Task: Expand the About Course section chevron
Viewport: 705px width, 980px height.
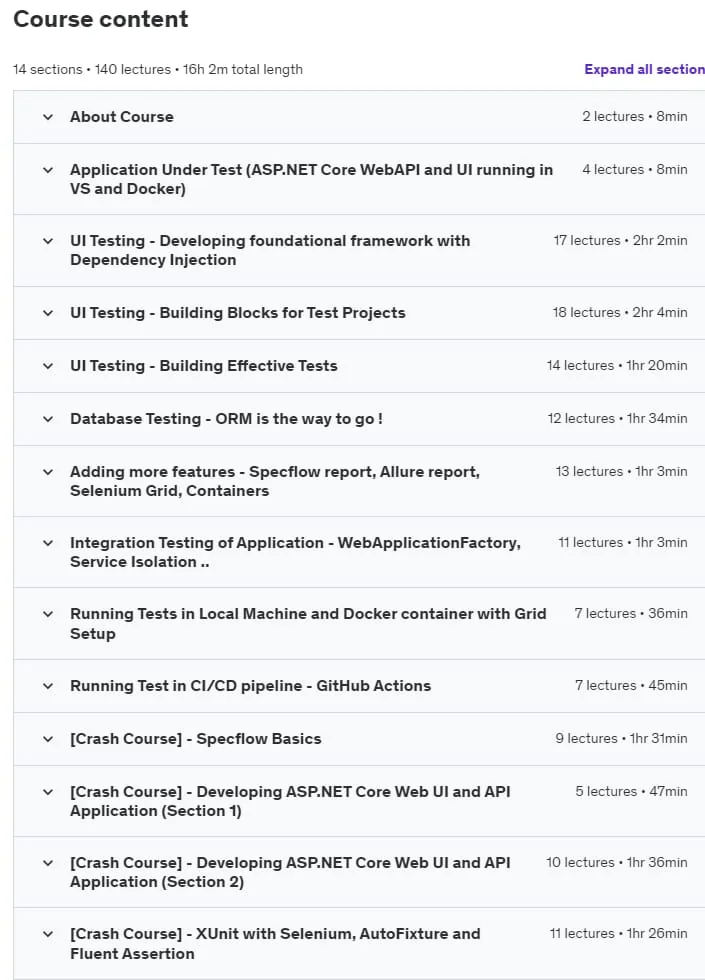Action: point(48,117)
